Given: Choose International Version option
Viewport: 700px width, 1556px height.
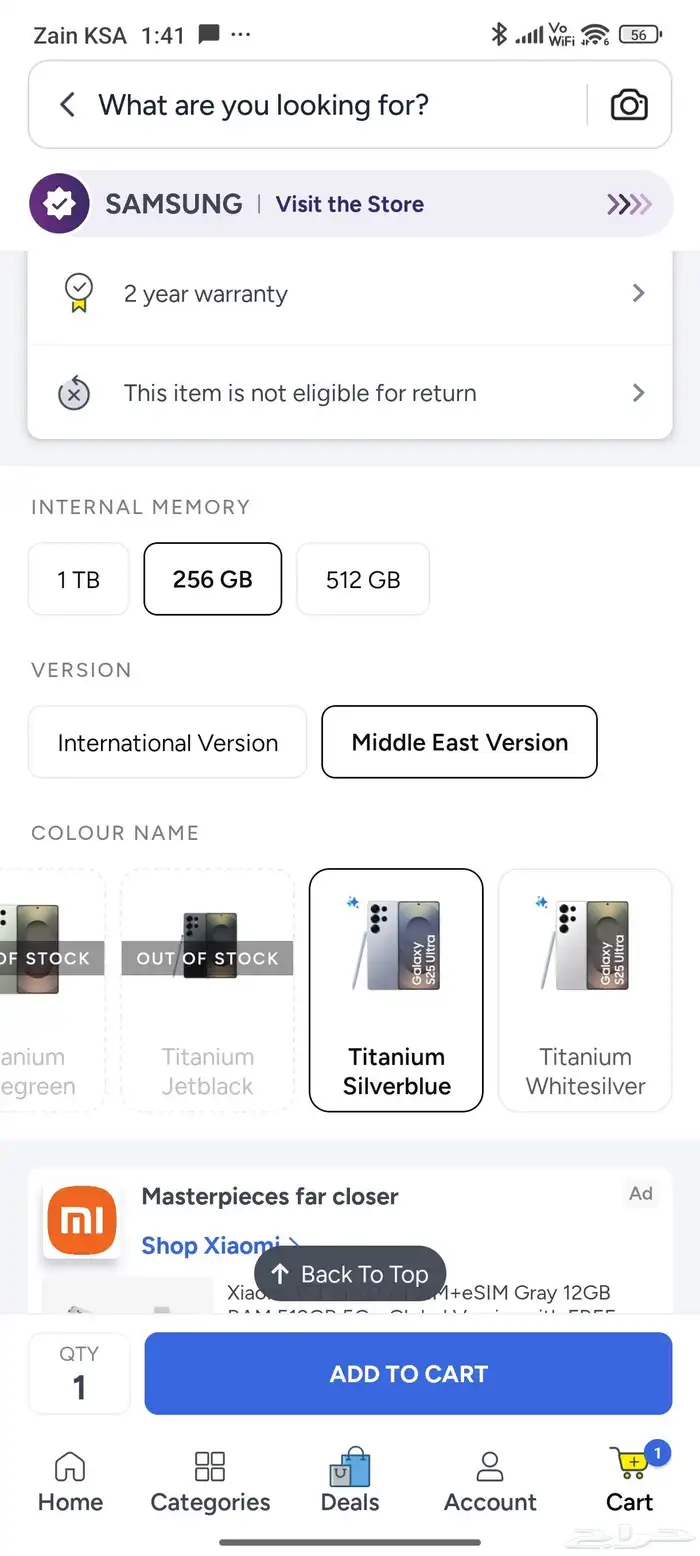Looking at the screenshot, I should point(168,743).
